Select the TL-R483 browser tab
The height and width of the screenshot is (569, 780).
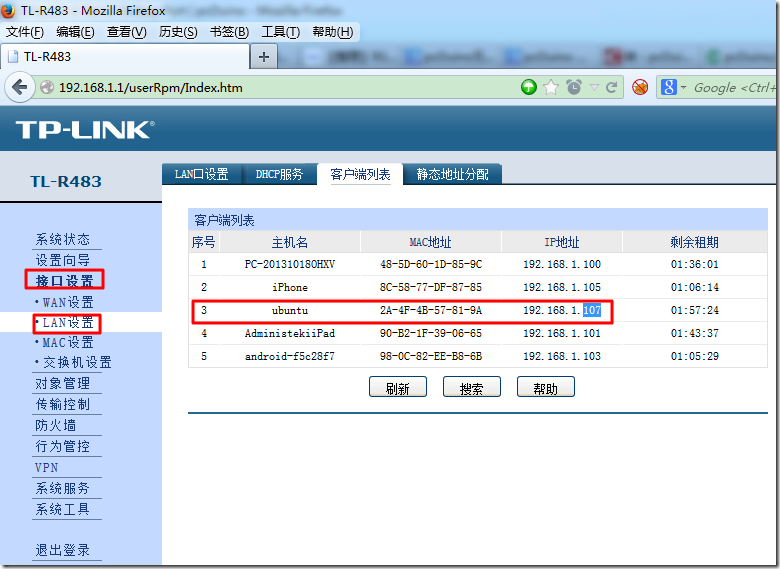(x=124, y=57)
